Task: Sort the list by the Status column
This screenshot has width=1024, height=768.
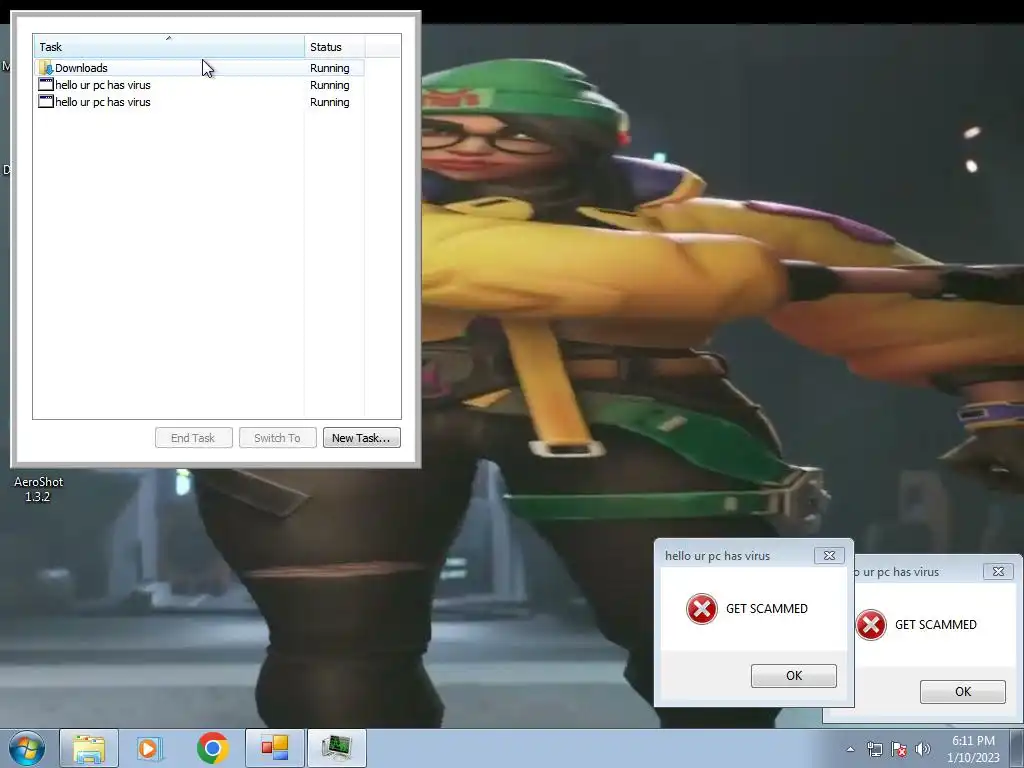Action: [x=334, y=46]
